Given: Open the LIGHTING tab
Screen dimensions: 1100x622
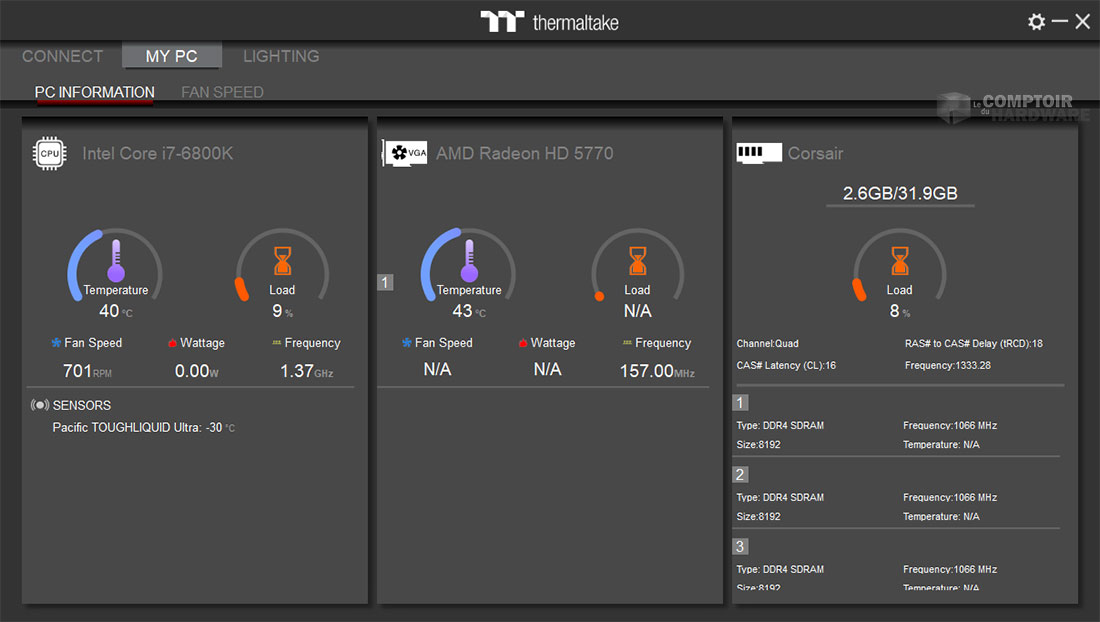Looking at the screenshot, I should click(x=281, y=56).
